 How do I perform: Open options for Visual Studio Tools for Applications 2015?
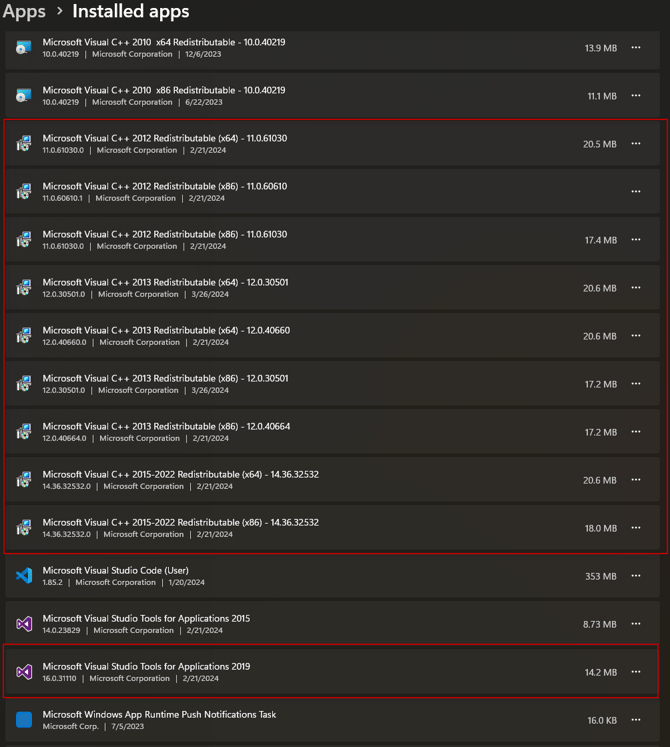(636, 624)
